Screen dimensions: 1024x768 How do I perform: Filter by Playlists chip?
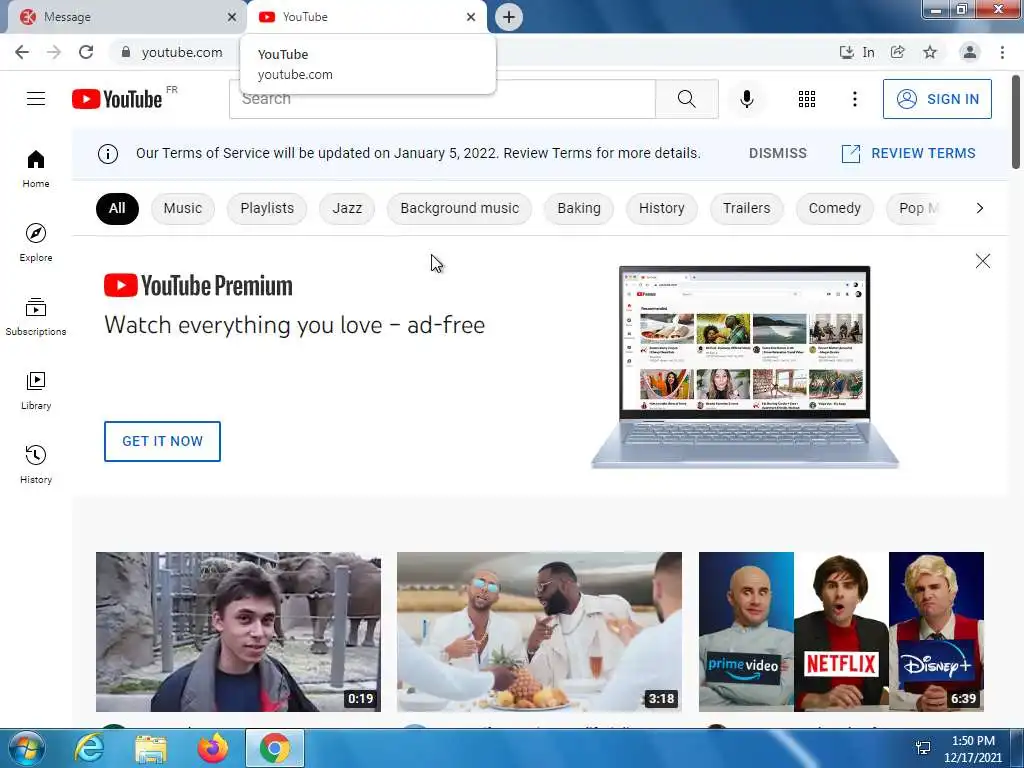pyautogui.click(x=267, y=208)
